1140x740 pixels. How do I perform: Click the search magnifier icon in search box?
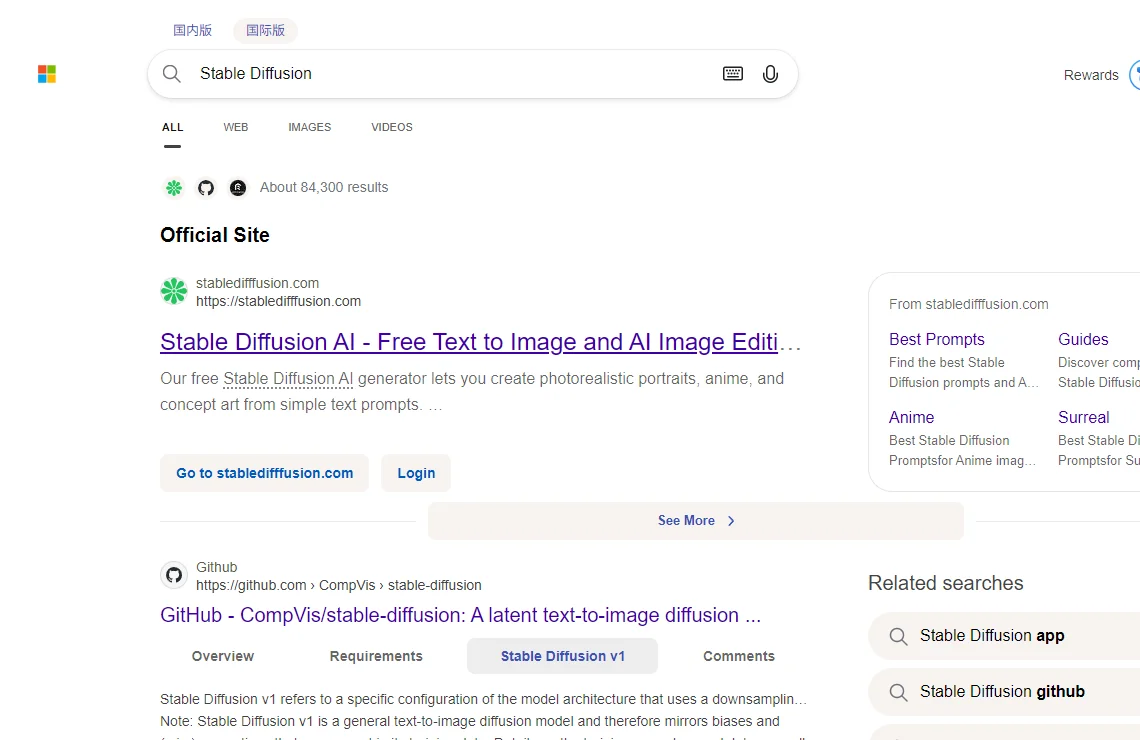click(172, 73)
